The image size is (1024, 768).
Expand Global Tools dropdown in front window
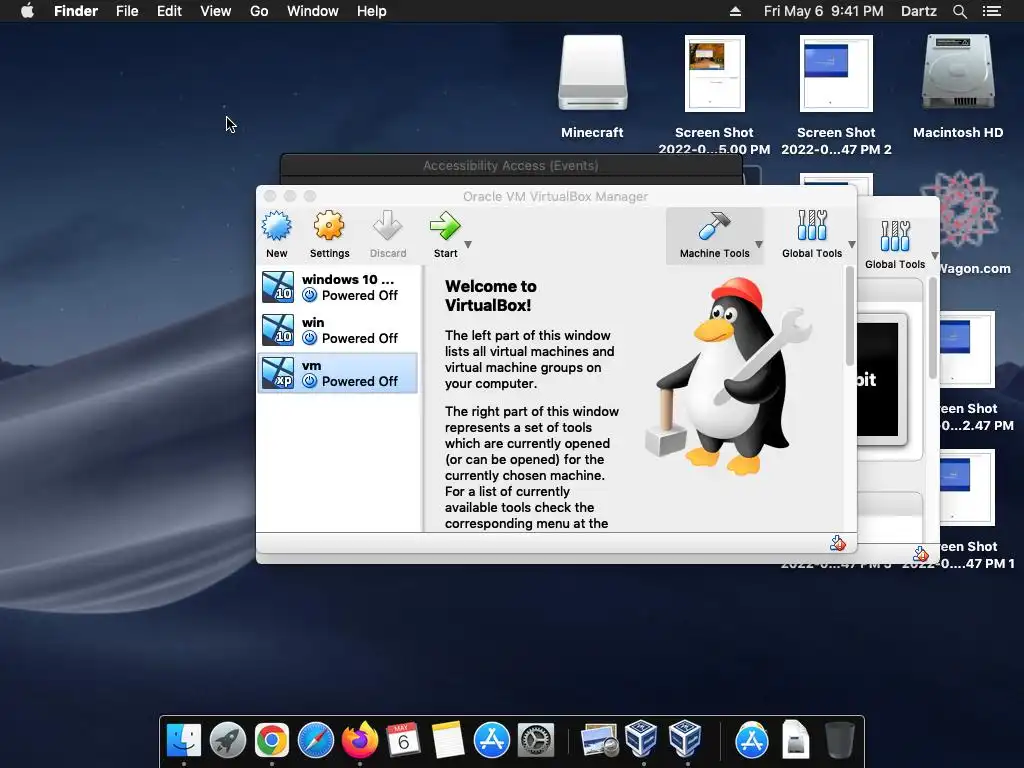[852, 245]
